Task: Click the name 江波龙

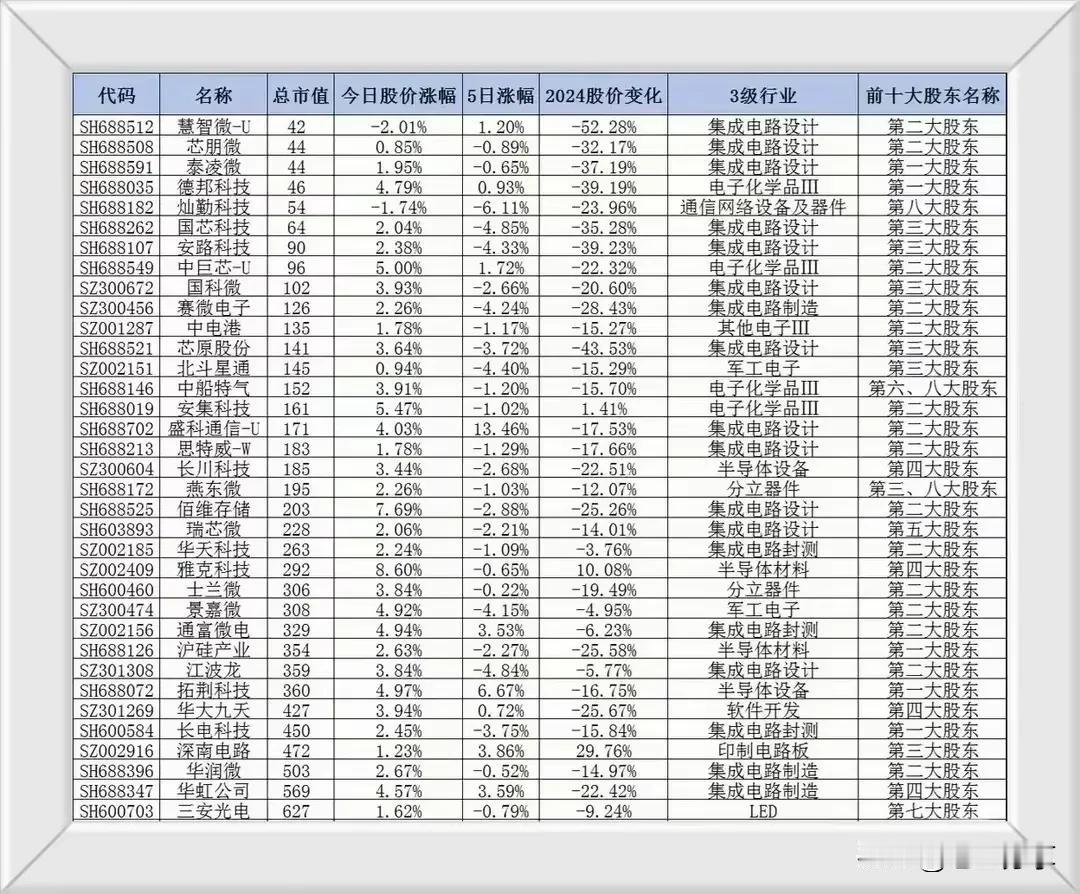Action: 214,670
